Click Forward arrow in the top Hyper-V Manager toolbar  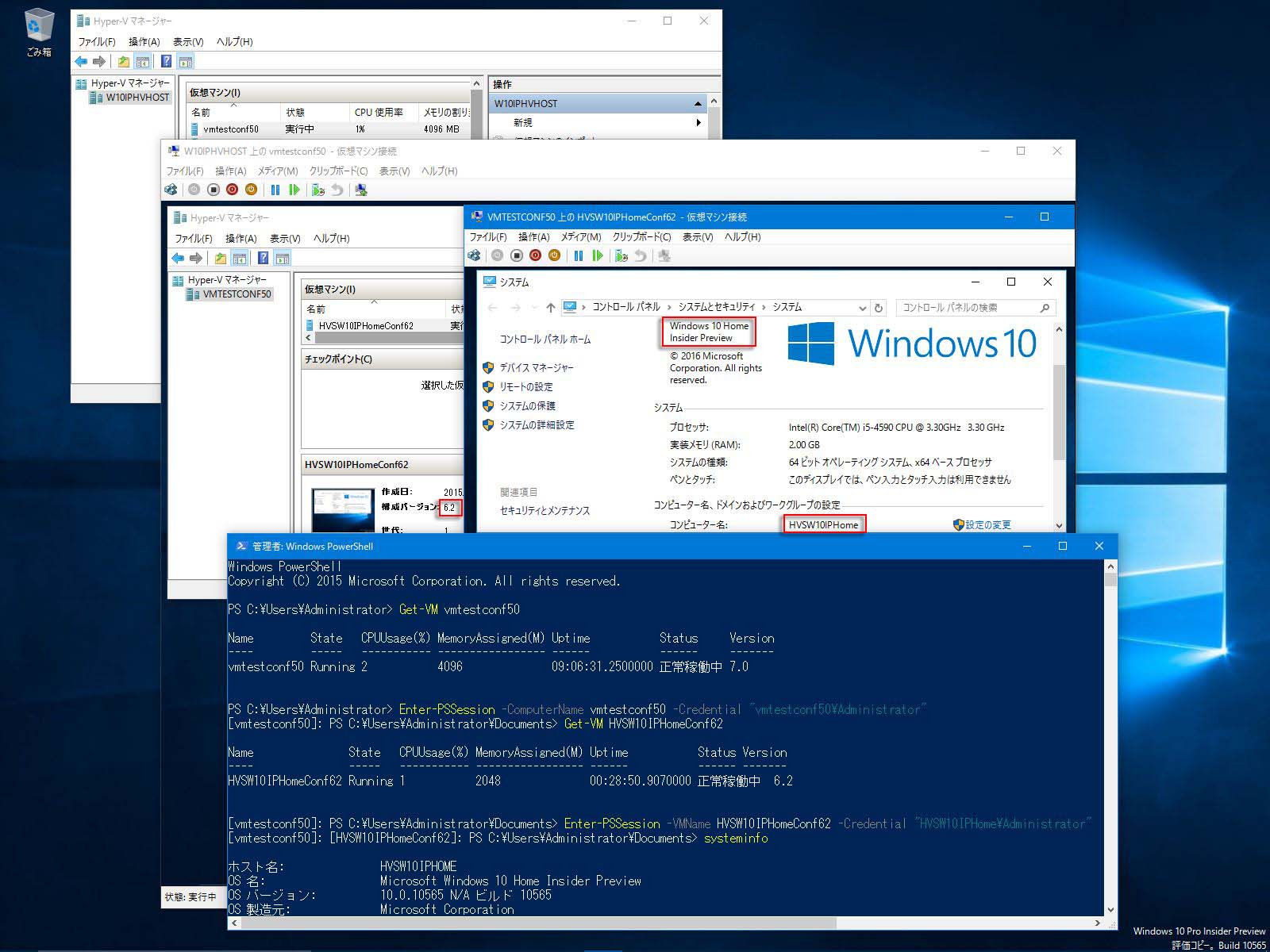click(x=99, y=61)
